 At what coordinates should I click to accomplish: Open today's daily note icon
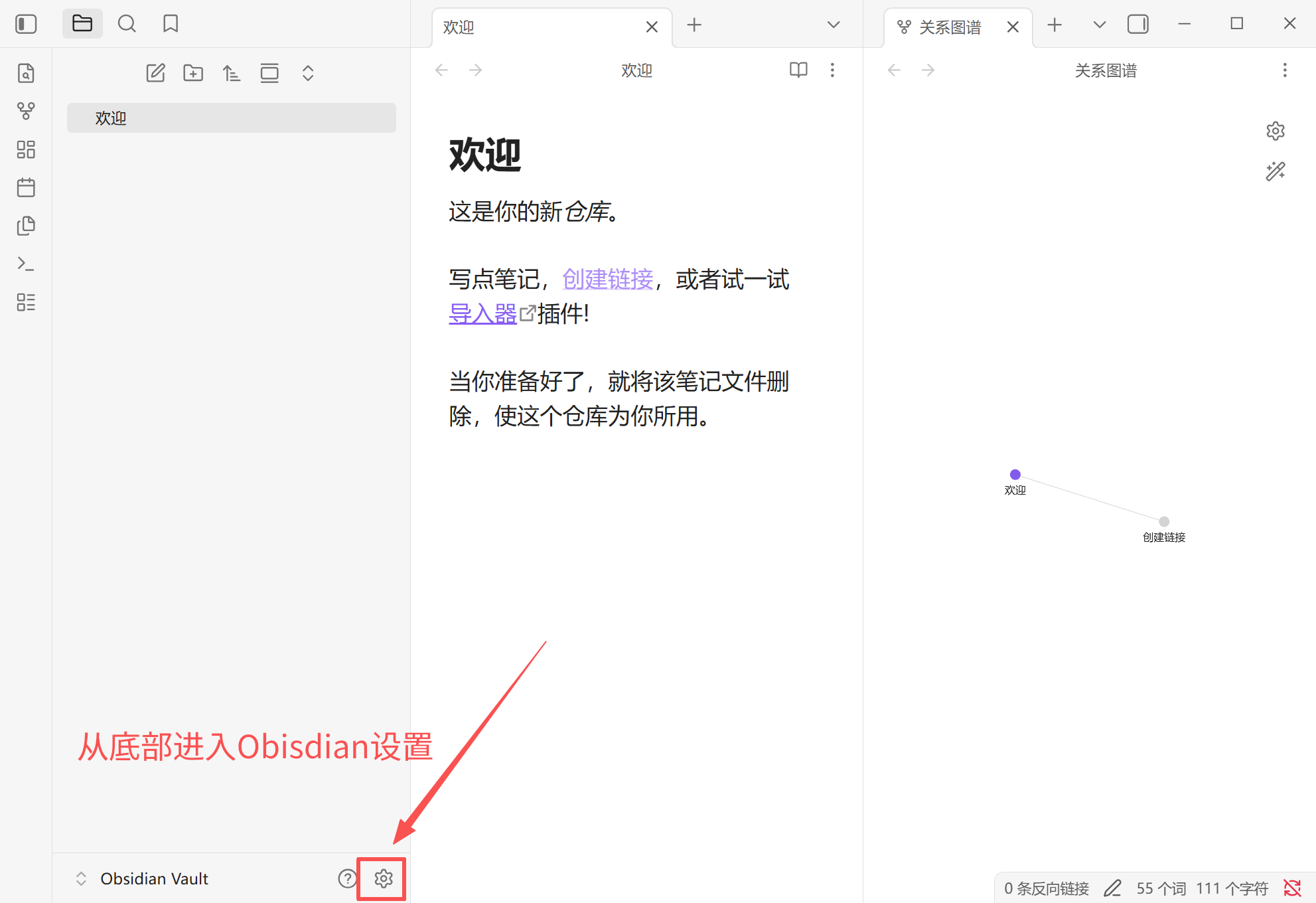click(26, 187)
